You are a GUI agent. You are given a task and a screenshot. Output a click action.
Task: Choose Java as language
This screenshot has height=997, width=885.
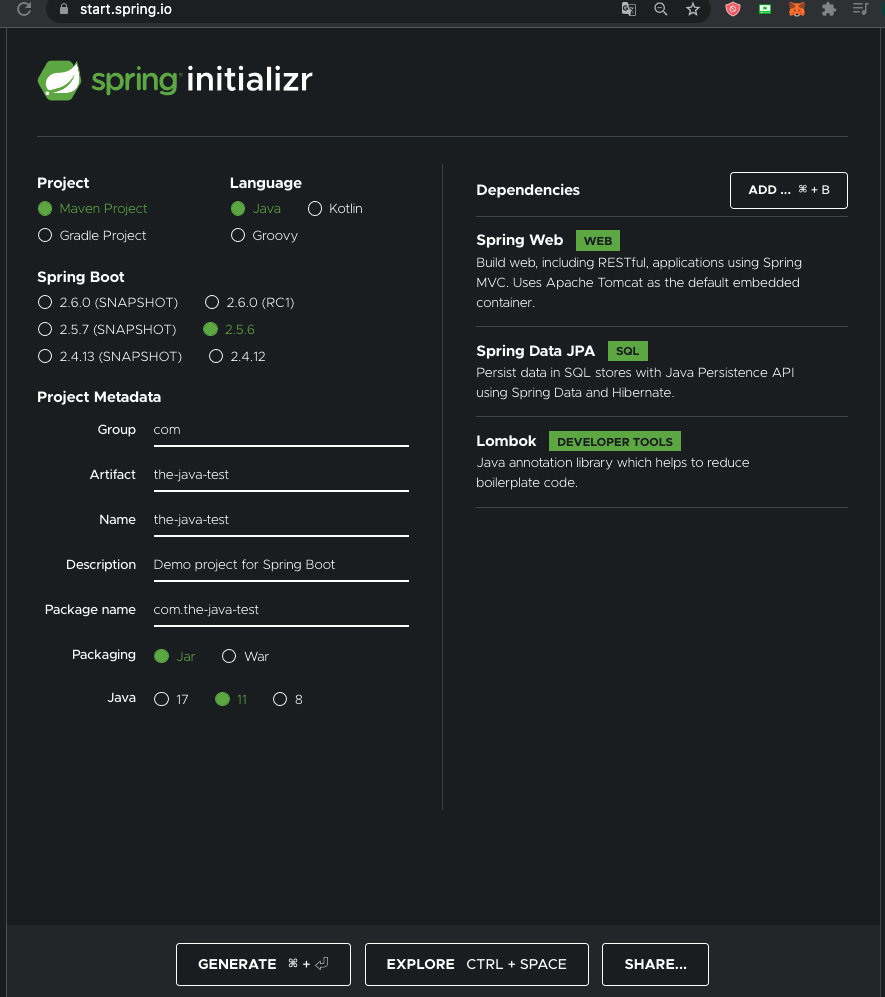point(256,209)
